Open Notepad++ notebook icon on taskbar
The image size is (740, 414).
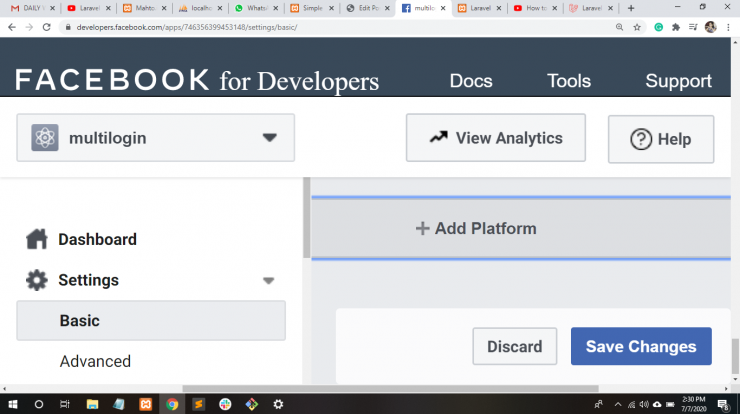[118, 404]
